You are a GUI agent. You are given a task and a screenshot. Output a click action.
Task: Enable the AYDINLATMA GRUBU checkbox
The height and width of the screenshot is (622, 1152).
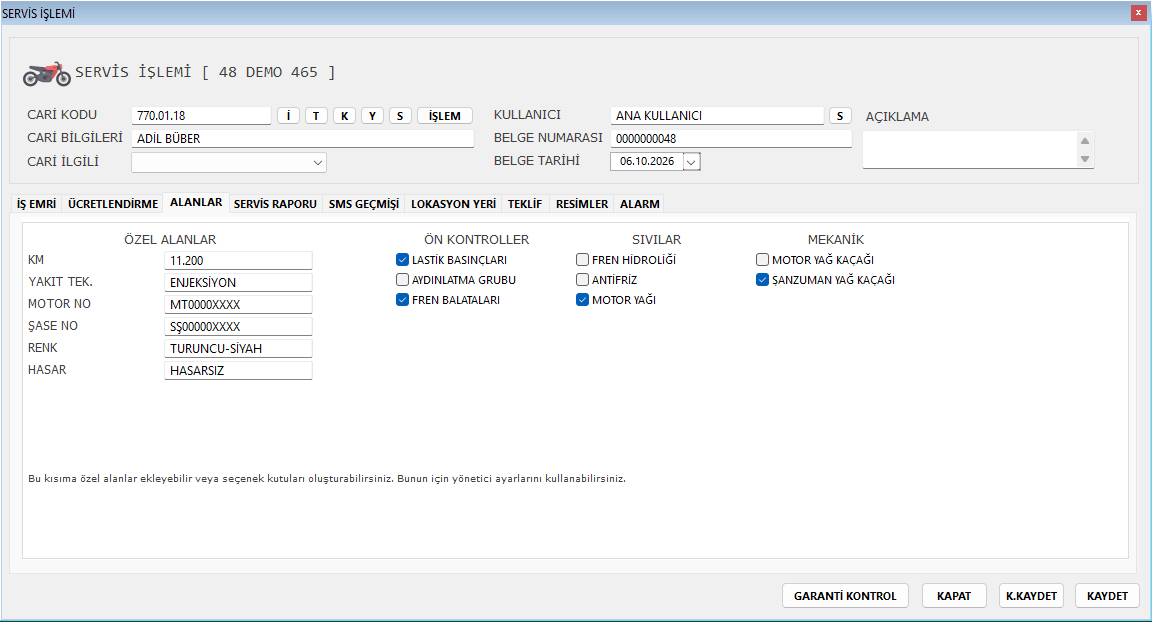(x=402, y=279)
